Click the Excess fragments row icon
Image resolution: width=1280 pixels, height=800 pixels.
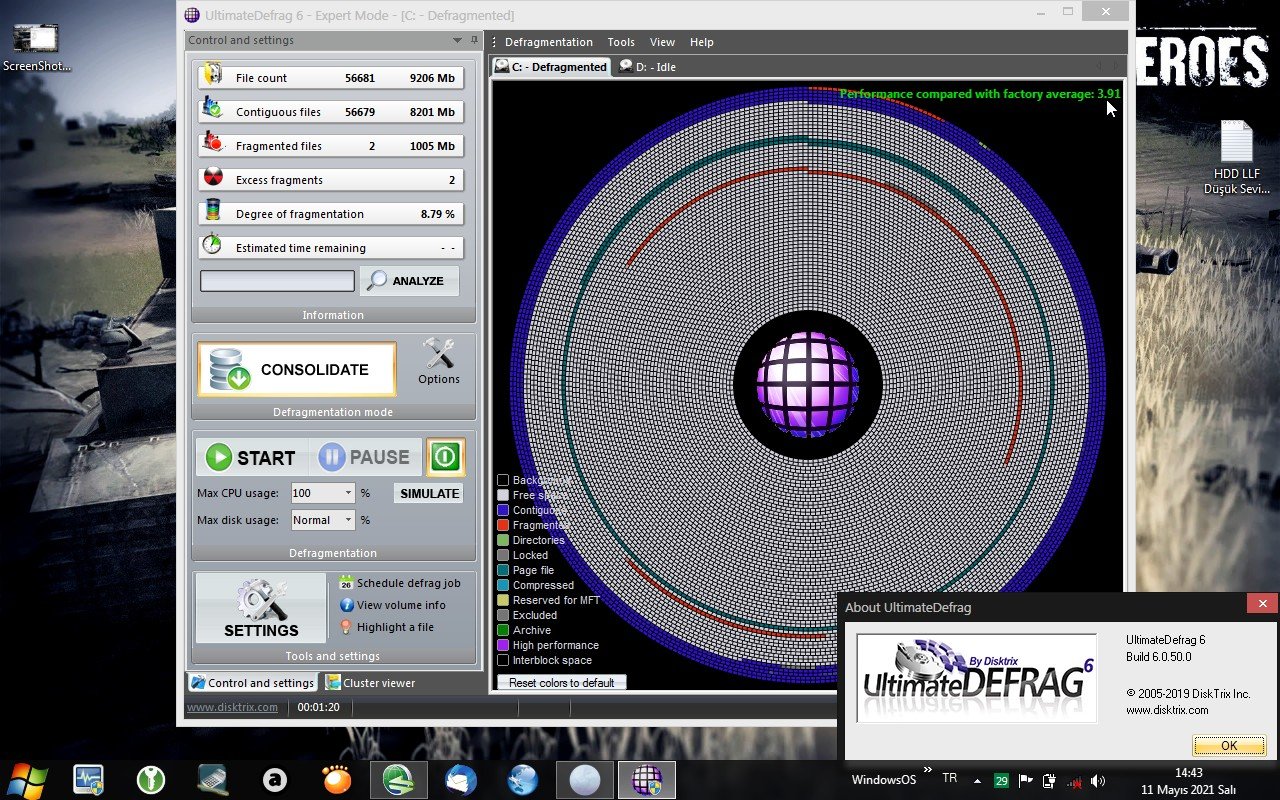coord(211,178)
